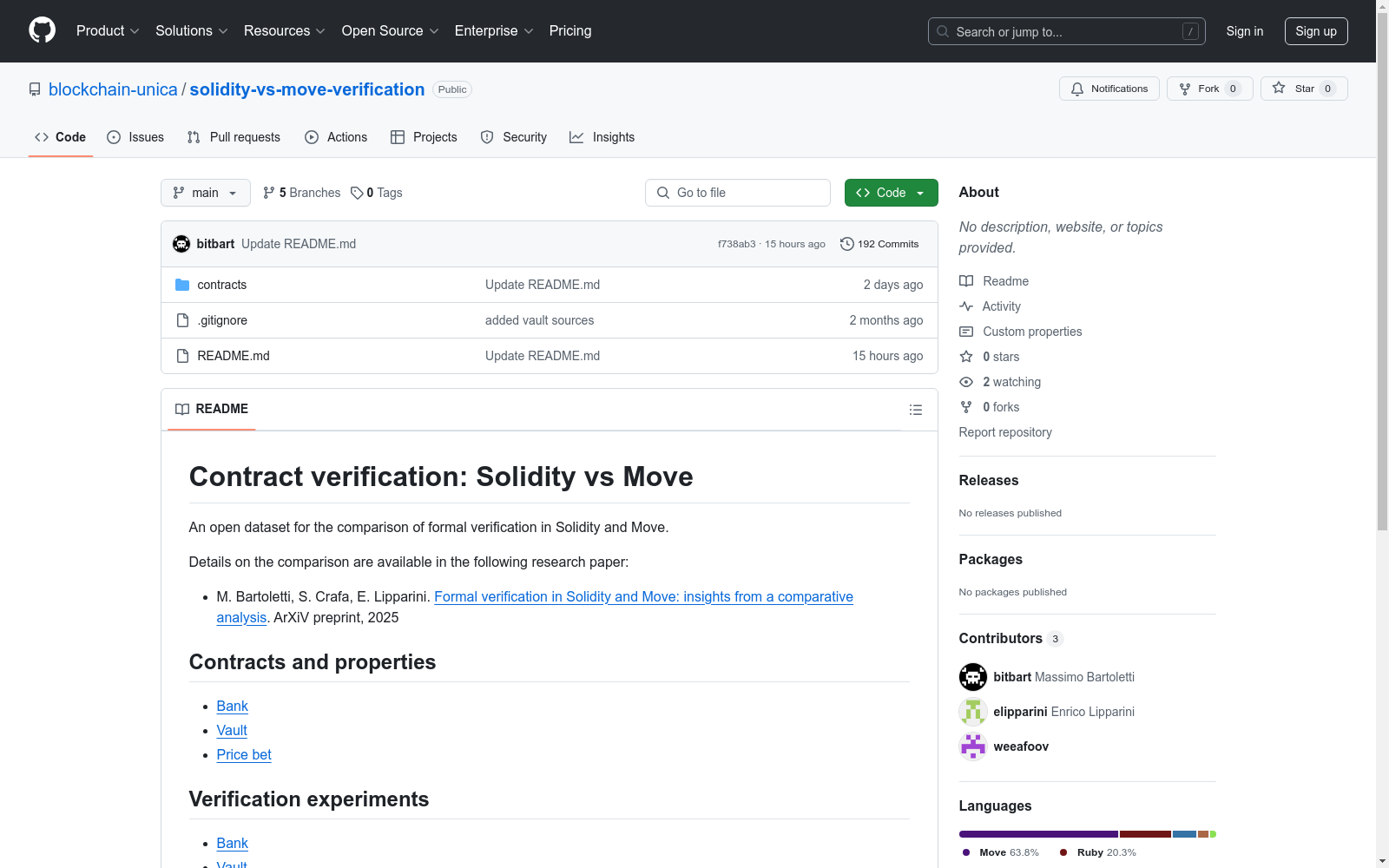Open the Pull requests tab
The width and height of the screenshot is (1389, 868).
234,137
